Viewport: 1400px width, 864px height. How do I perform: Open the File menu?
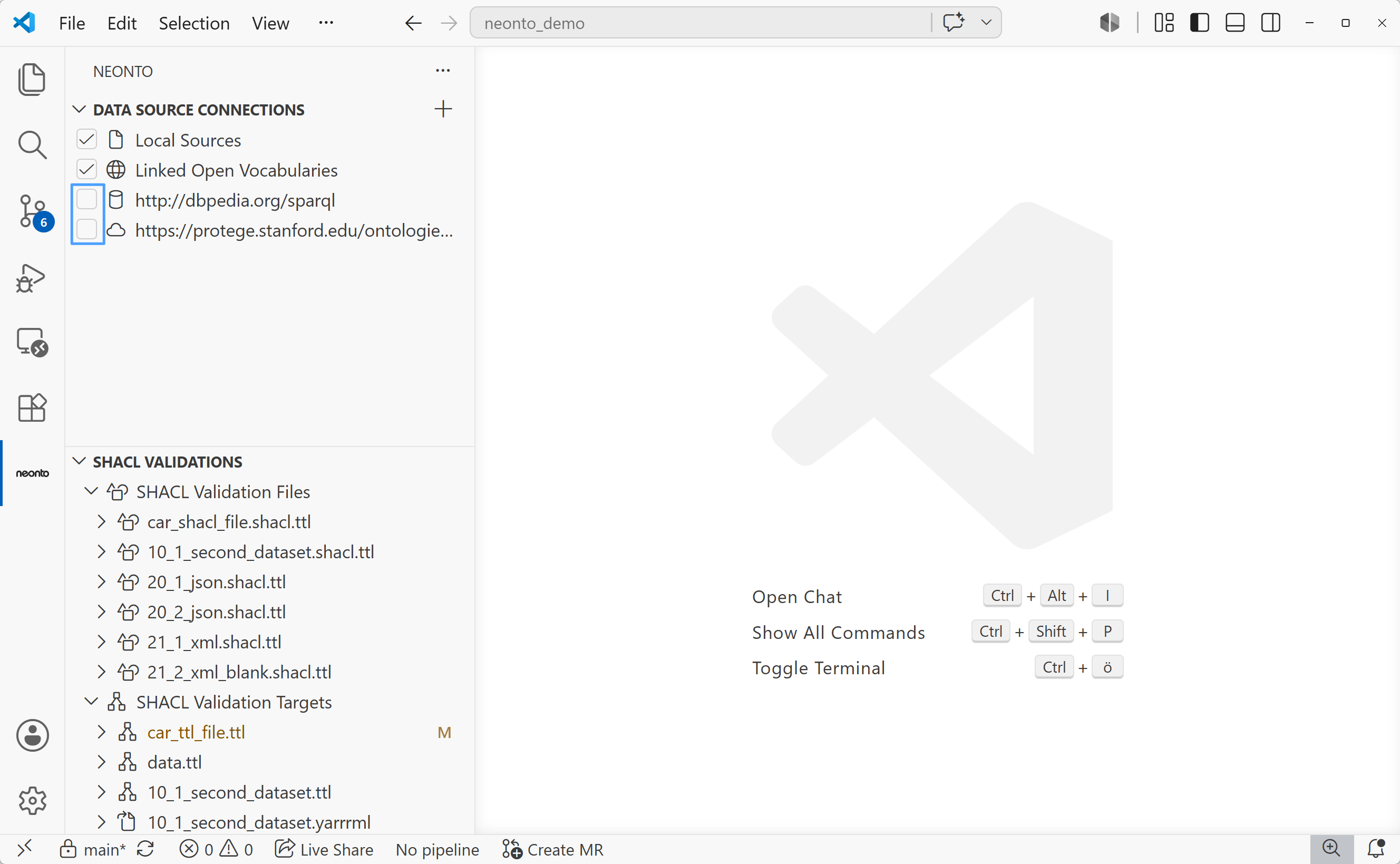(72, 23)
